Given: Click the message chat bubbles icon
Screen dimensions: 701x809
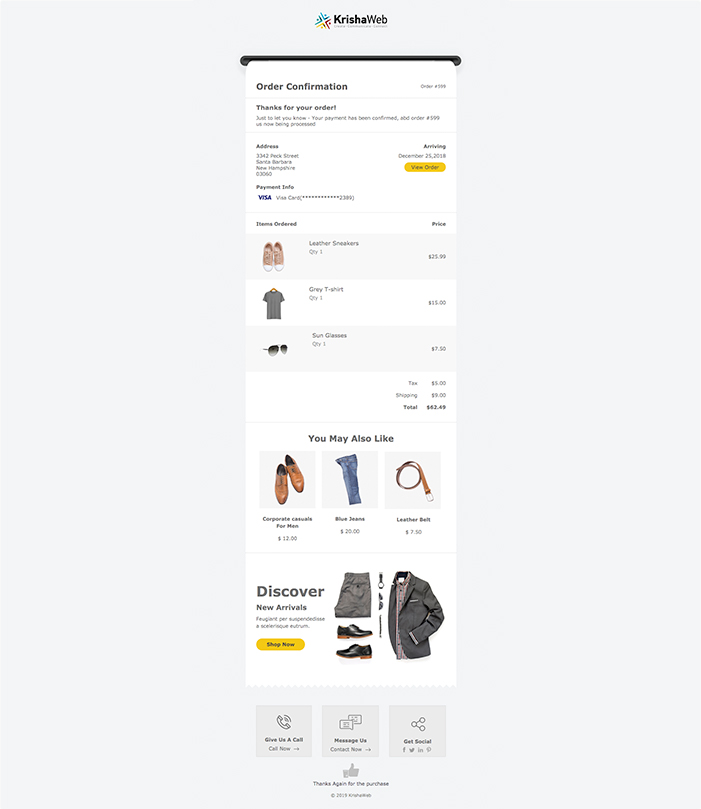Looking at the screenshot, I should (350, 722).
